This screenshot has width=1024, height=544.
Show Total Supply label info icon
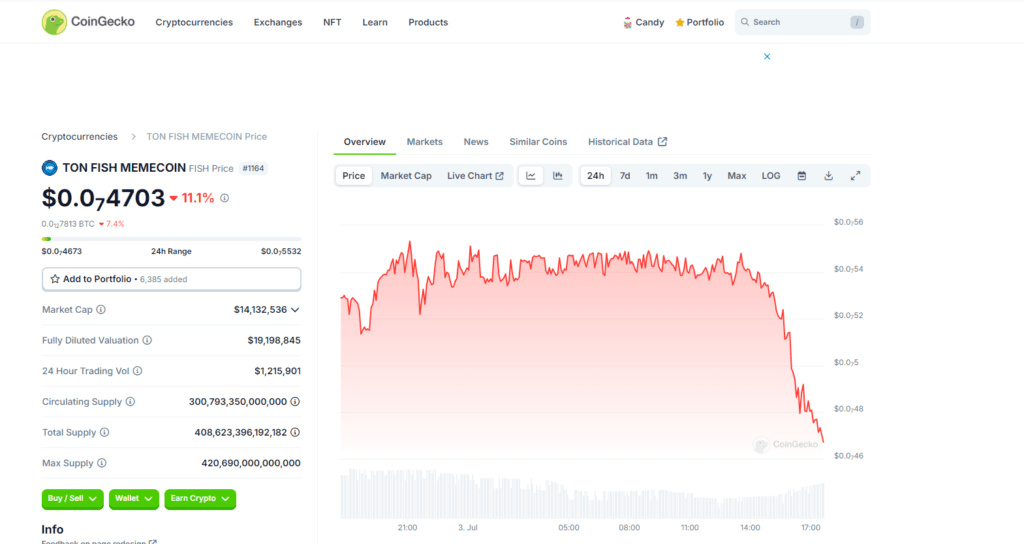[104, 432]
